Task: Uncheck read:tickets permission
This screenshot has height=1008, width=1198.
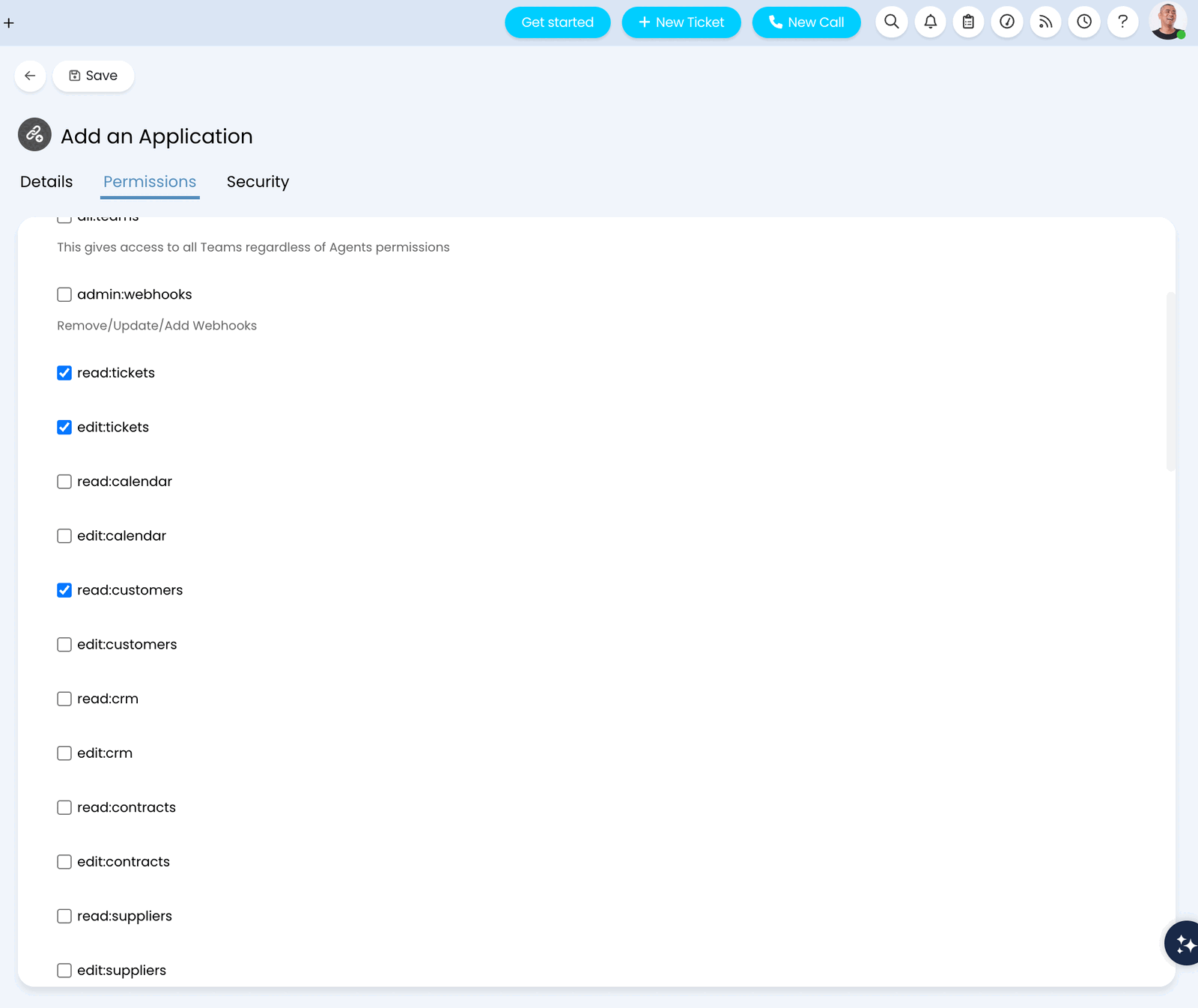Action: pyautogui.click(x=64, y=373)
